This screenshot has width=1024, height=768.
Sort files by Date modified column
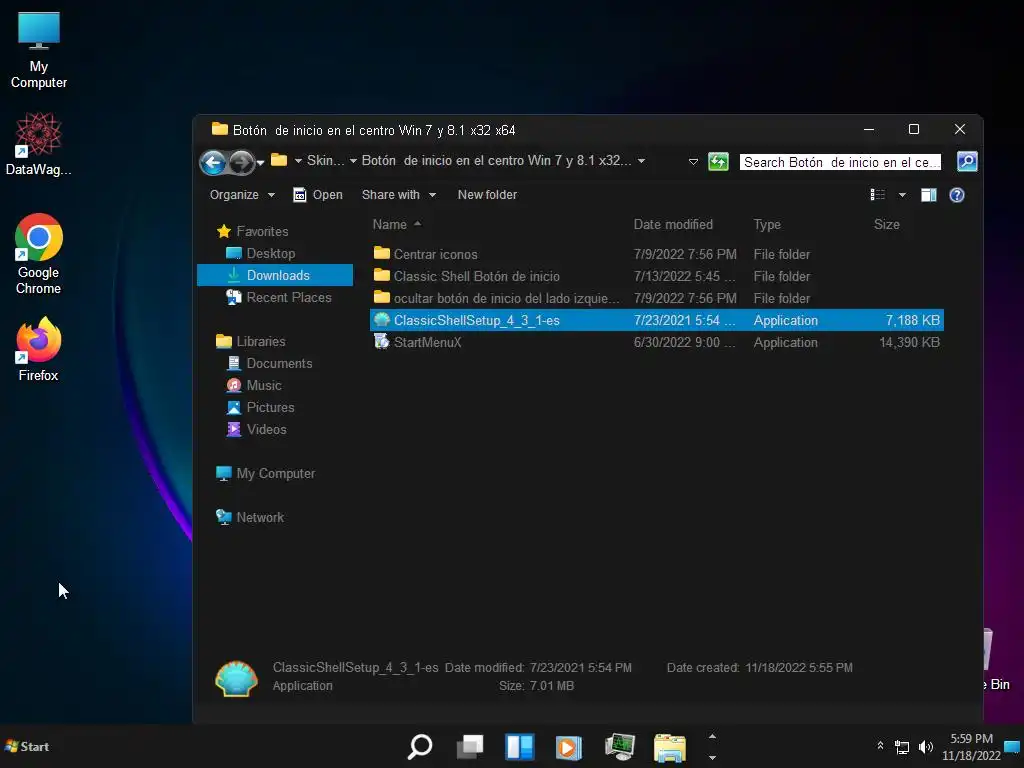[x=673, y=225]
